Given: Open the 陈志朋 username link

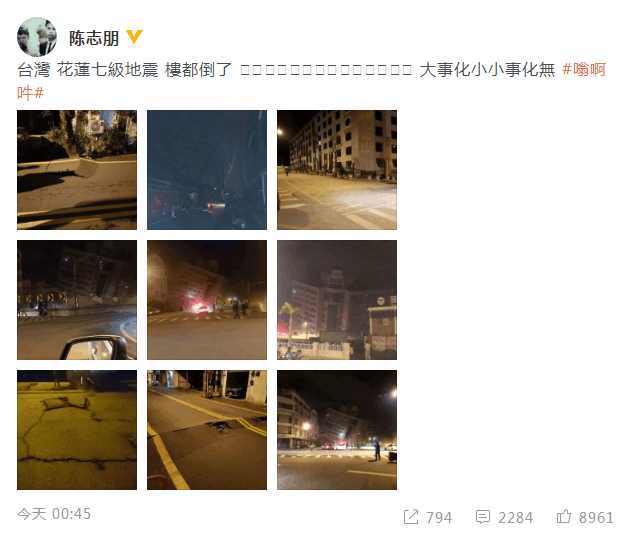Looking at the screenshot, I should tap(94, 38).
